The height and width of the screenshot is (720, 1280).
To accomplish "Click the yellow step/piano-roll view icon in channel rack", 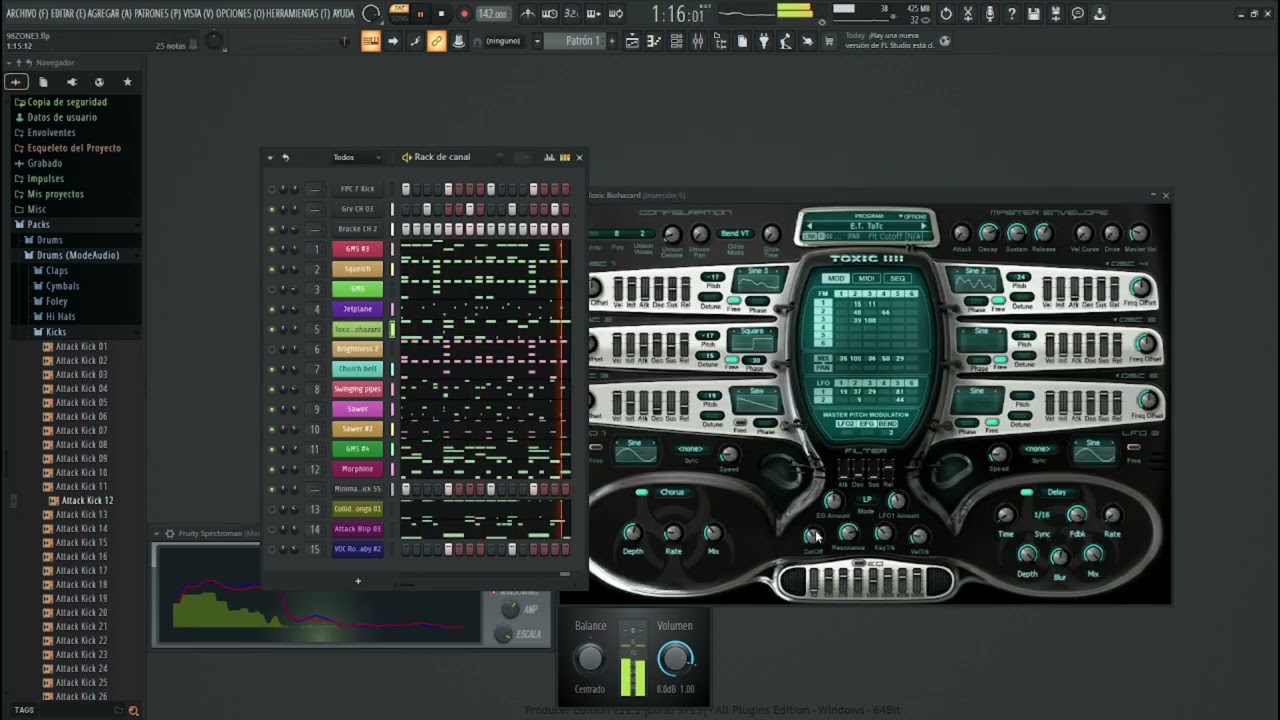I will point(565,157).
